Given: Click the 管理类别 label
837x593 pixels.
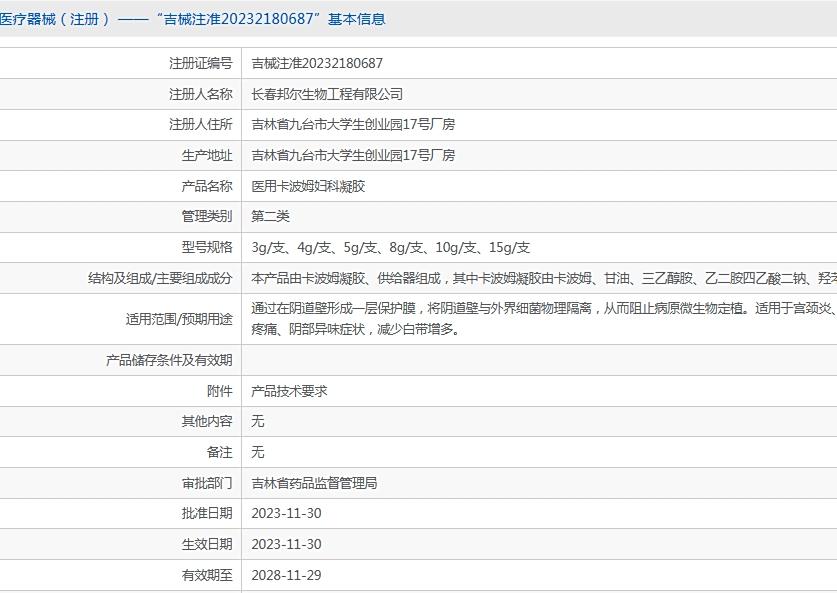Looking at the screenshot, I should 207,216.
